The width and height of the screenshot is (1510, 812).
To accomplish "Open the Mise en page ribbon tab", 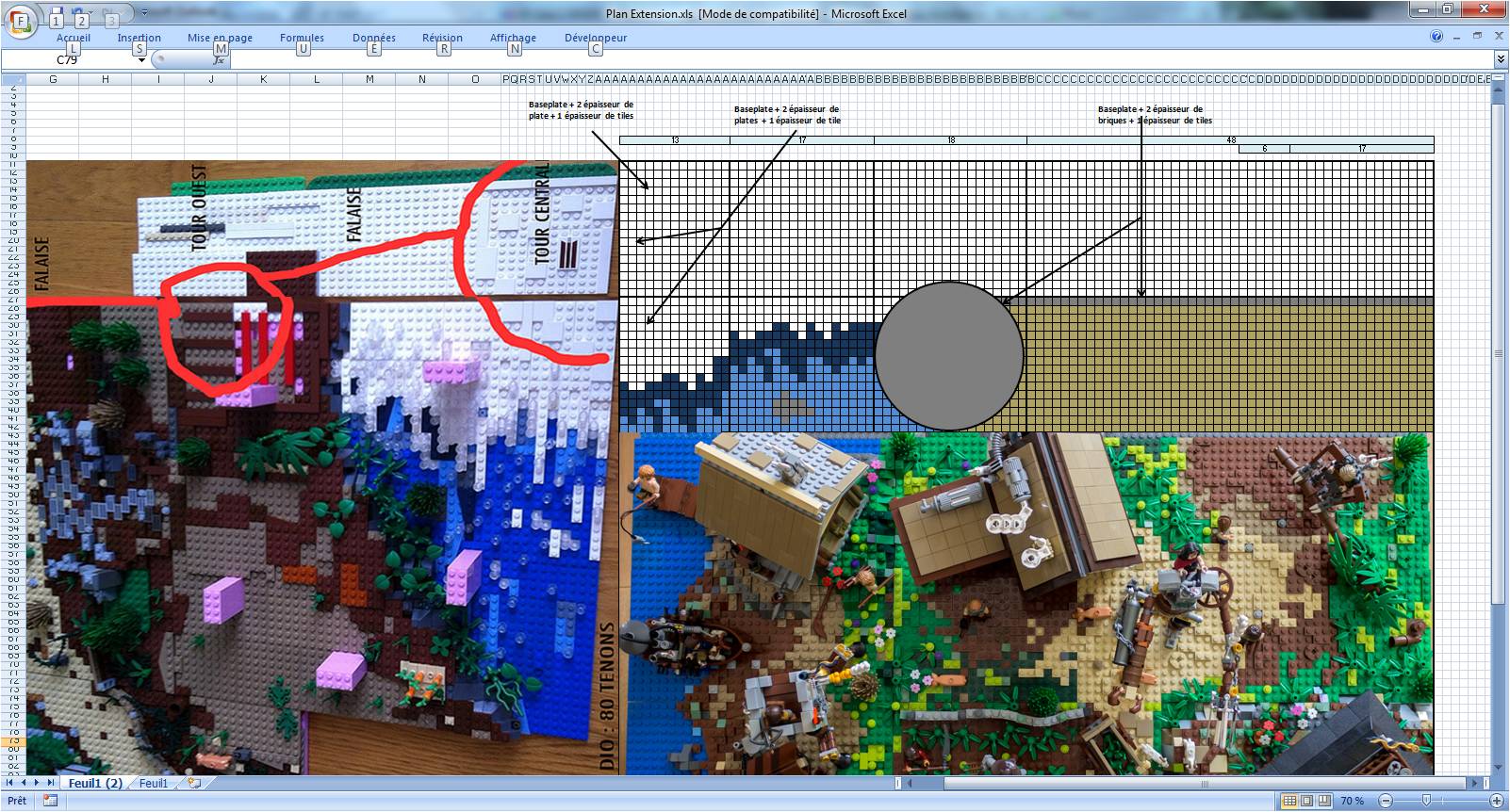I will 220,38.
